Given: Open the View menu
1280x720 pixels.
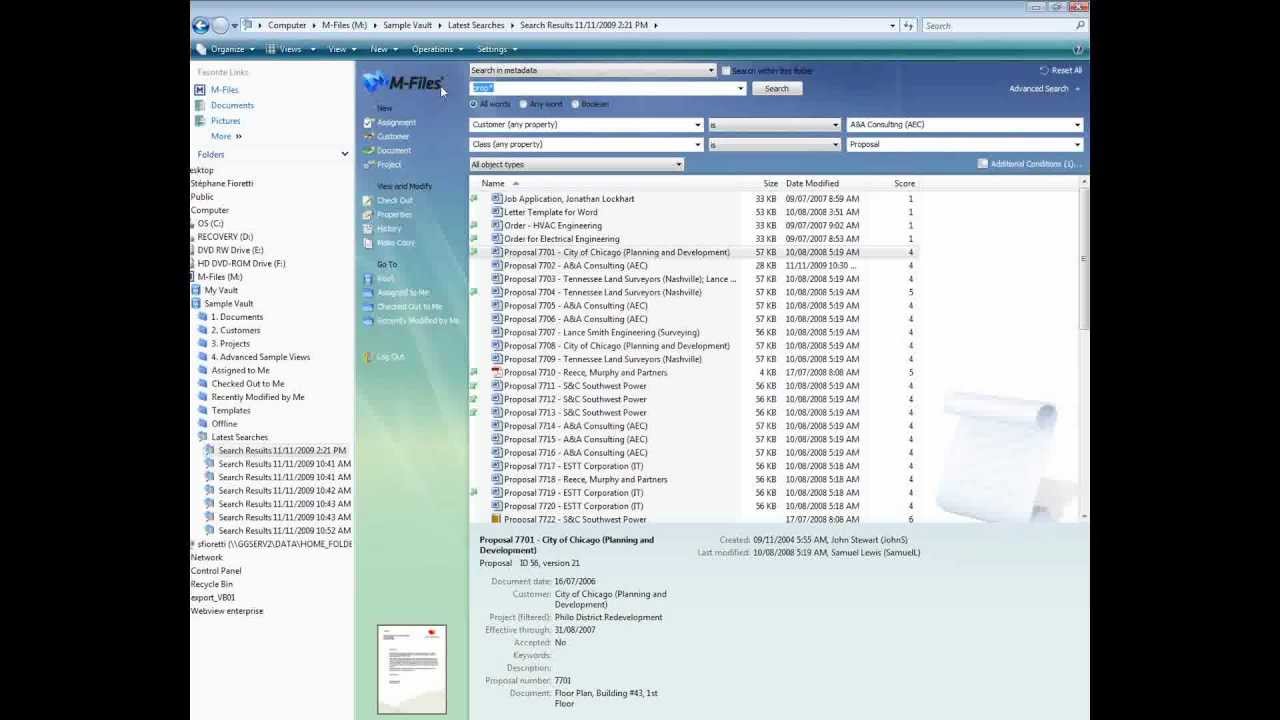Looking at the screenshot, I should tap(341, 49).
